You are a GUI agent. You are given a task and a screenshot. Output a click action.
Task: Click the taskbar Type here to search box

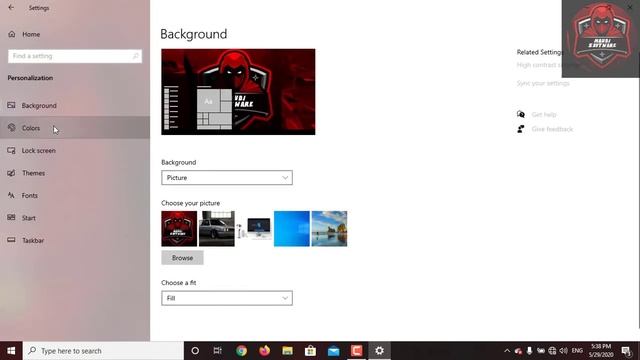tap(103, 351)
